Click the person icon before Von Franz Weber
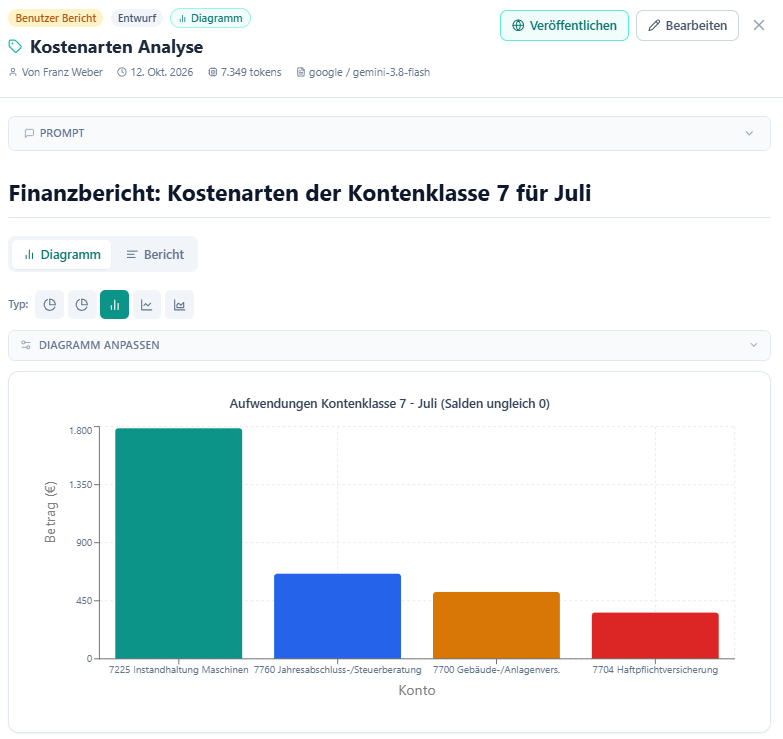Screen dimensions: 783x739 tap(13, 72)
